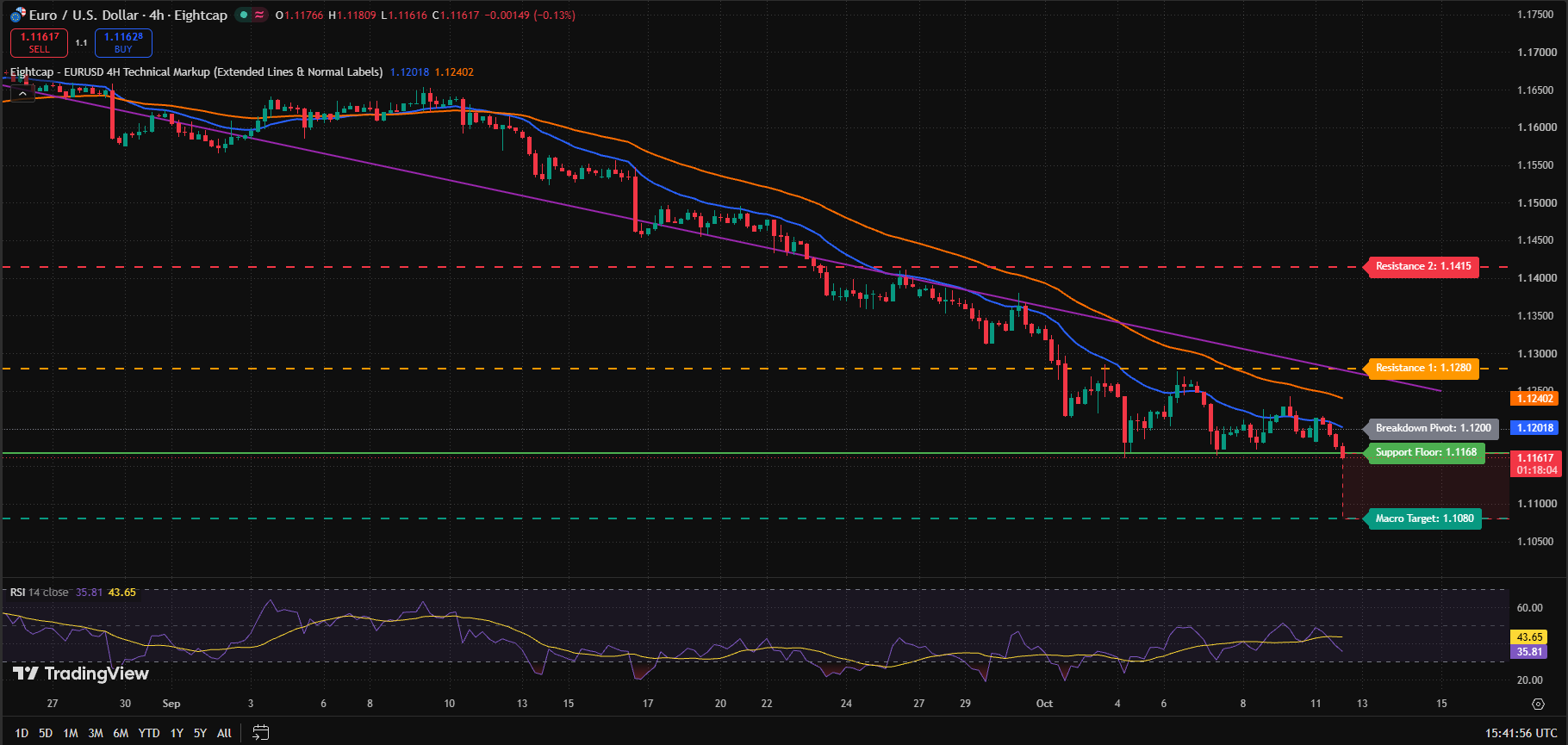Click the RSI 14 close indicator legend

tap(39, 593)
